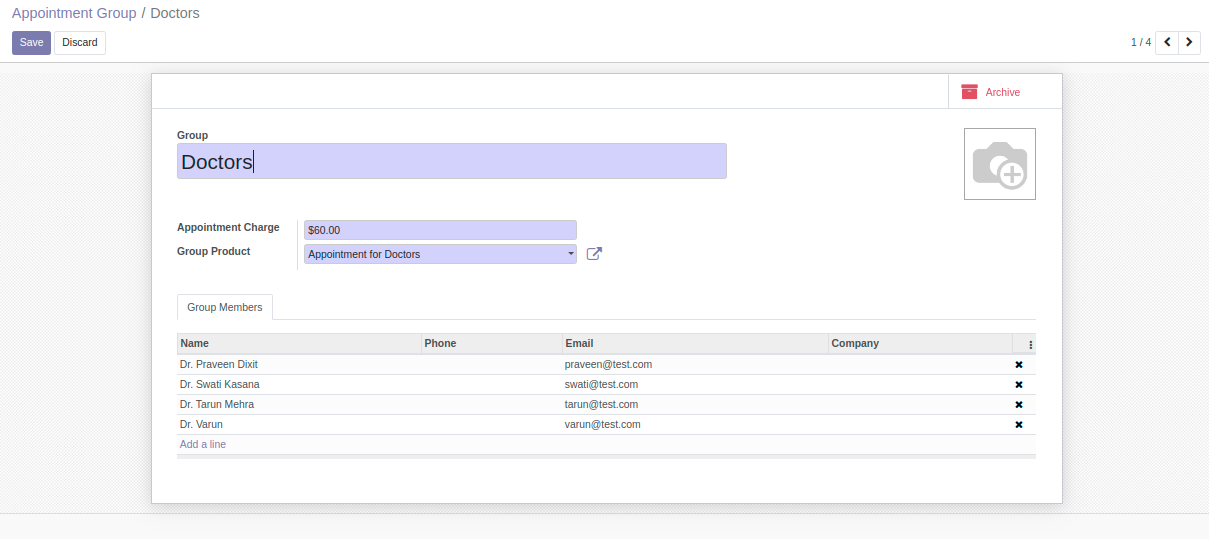
Task: Navigate to Appointment Group breadcrumb
Action: point(74,13)
